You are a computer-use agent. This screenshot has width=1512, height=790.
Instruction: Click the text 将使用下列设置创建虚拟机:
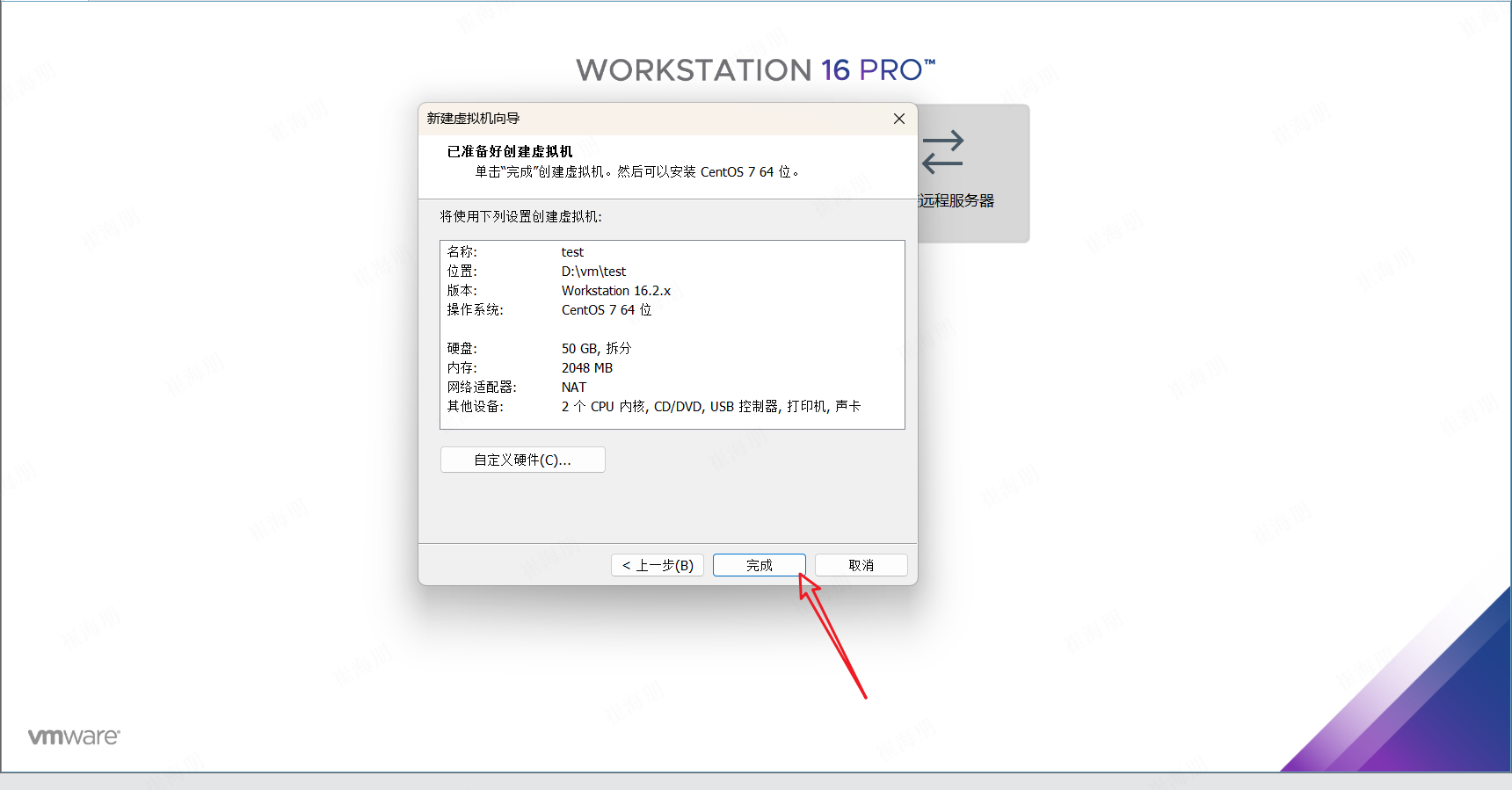[x=521, y=216]
